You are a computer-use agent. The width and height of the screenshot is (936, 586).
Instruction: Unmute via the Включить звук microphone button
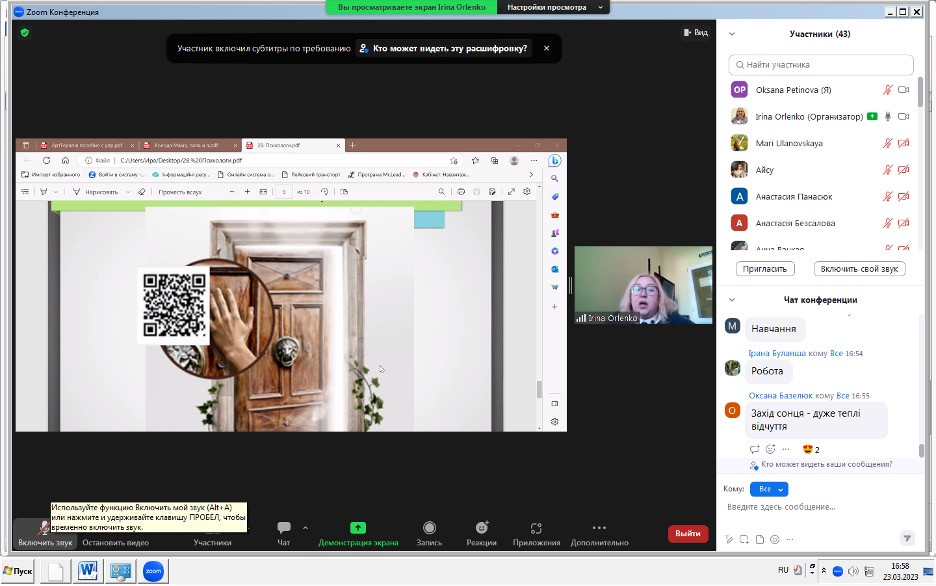44,533
